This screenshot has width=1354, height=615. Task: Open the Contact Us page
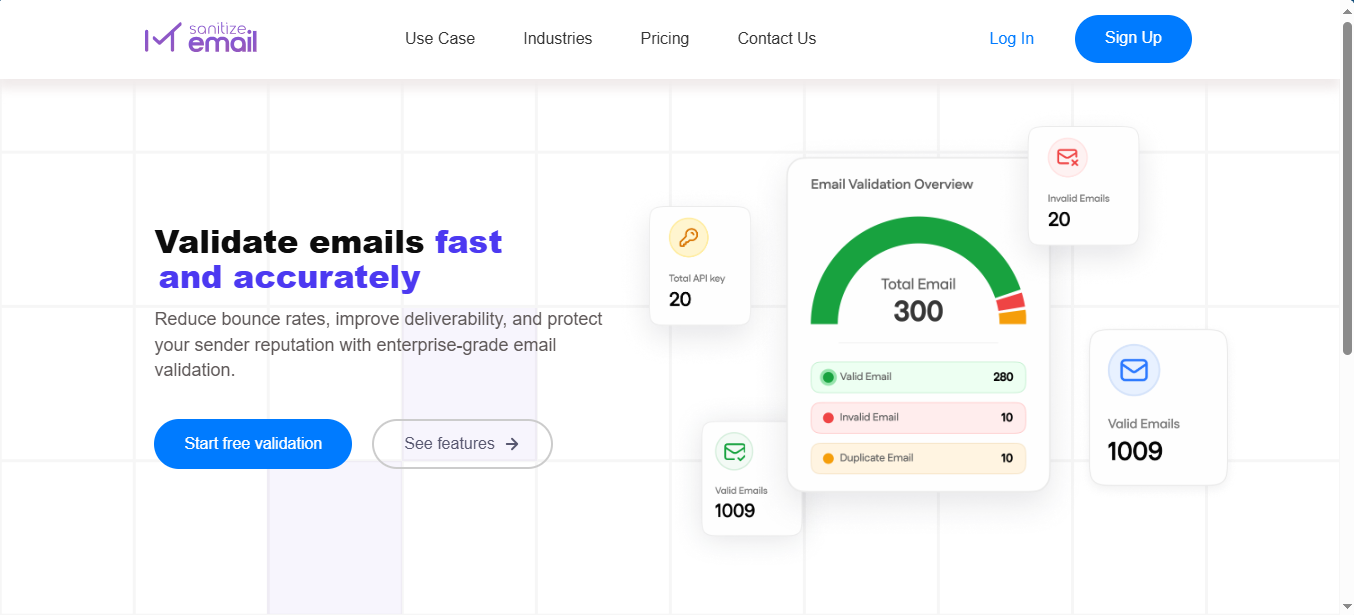tap(777, 38)
